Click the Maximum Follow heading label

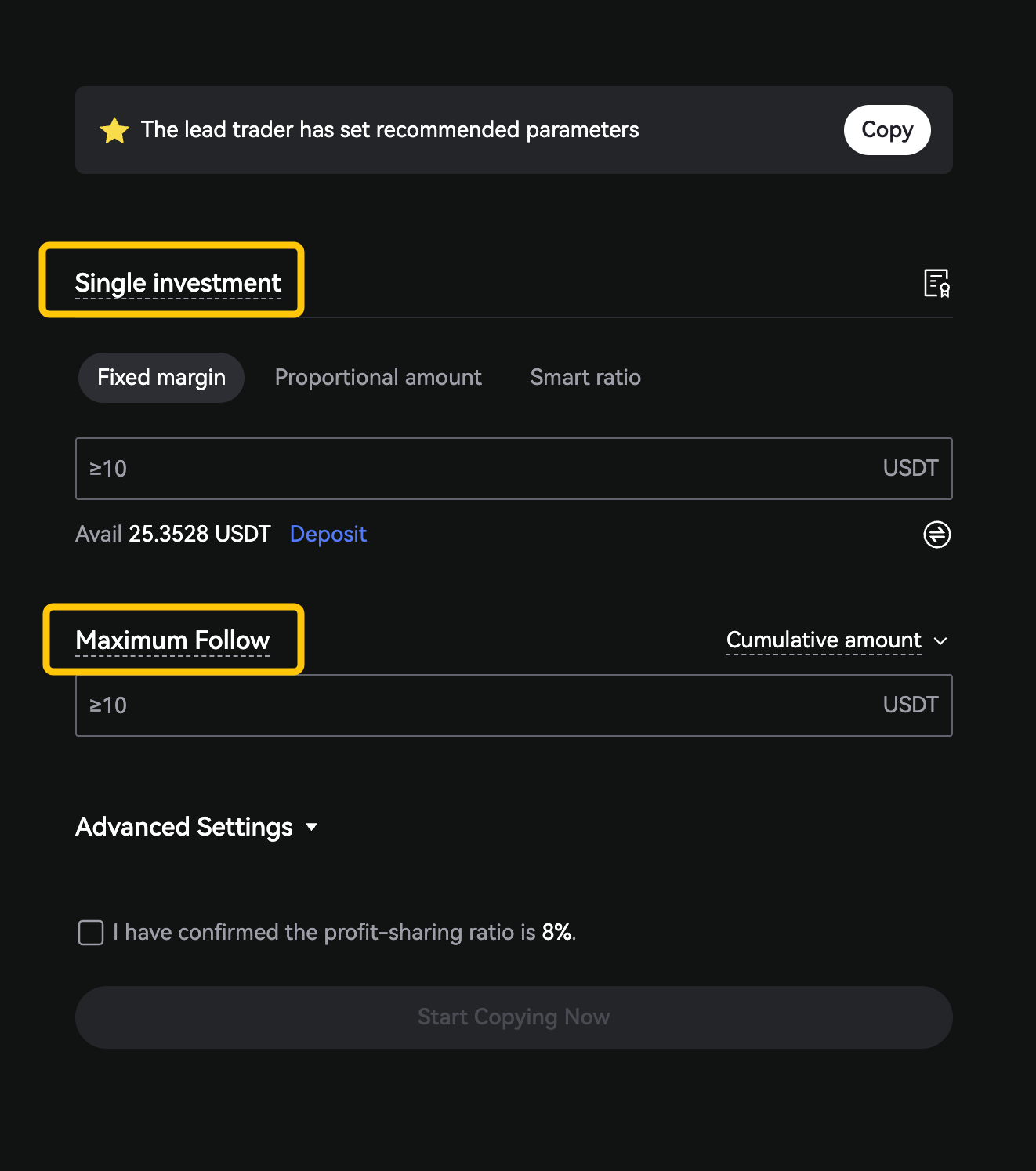172,640
